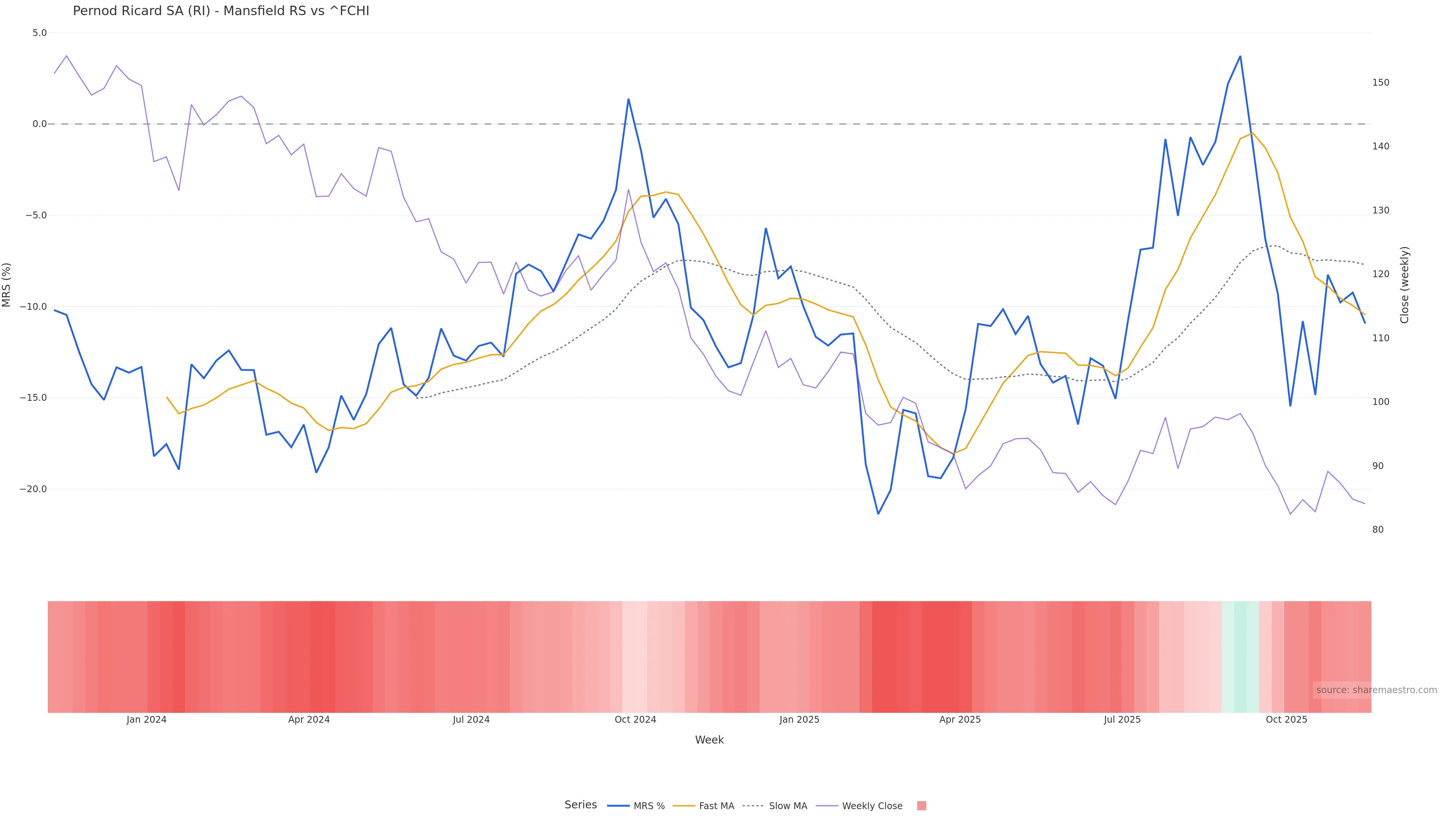Click the purple Weekly Close legend line marker
Viewport: 1456px width, 819px height.
pos(826,806)
